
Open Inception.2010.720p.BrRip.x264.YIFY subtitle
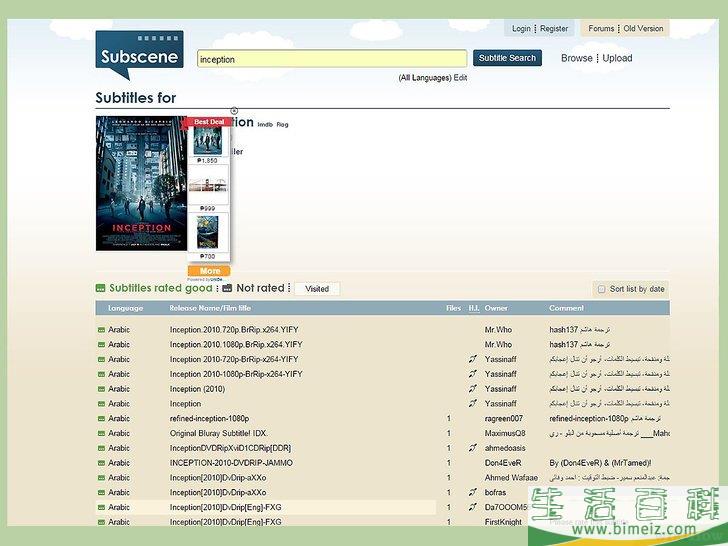point(234,330)
